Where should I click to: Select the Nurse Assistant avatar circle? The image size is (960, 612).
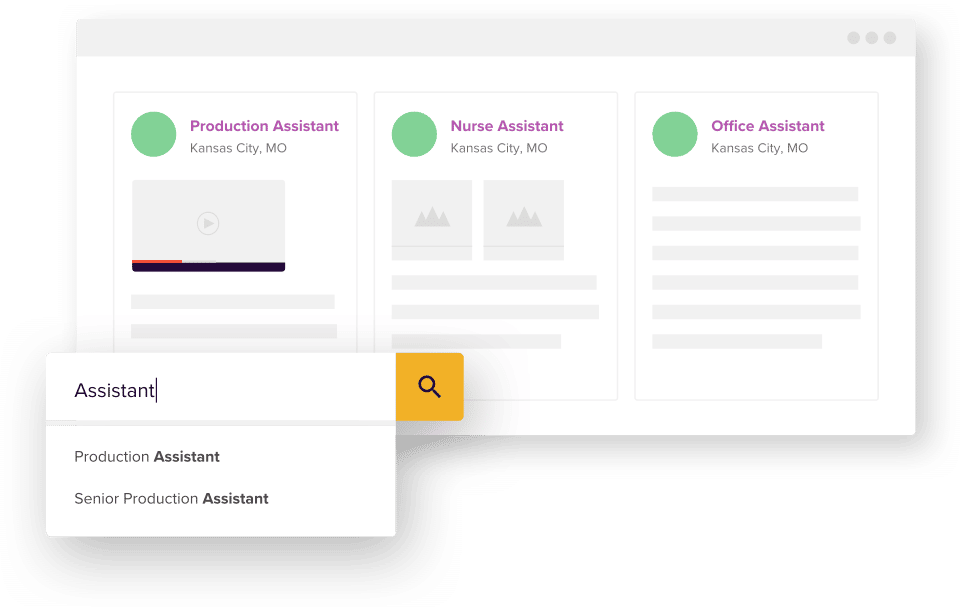pos(414,134)
